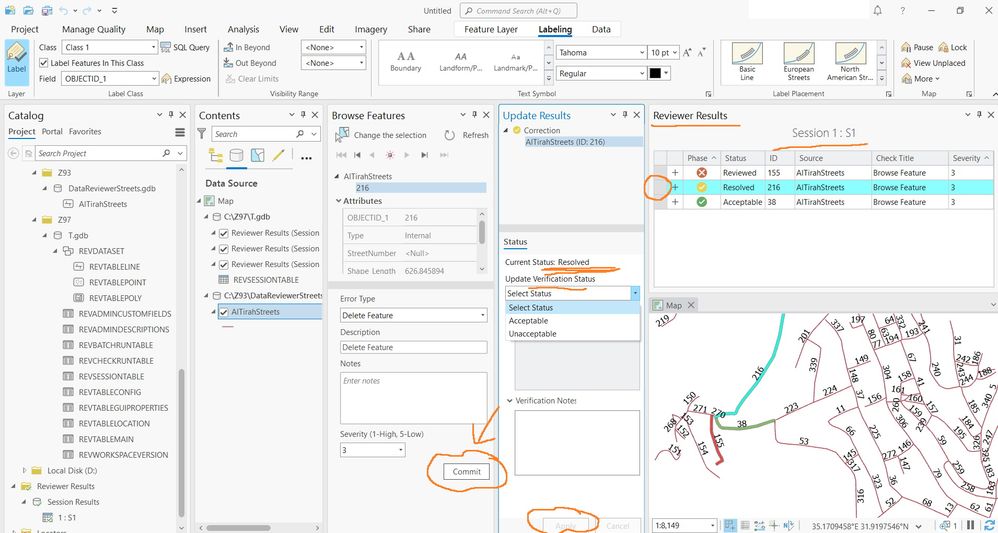This screenshot has width=998, height=533.
Task: Decrease the label font size
Action: [701, 53]
